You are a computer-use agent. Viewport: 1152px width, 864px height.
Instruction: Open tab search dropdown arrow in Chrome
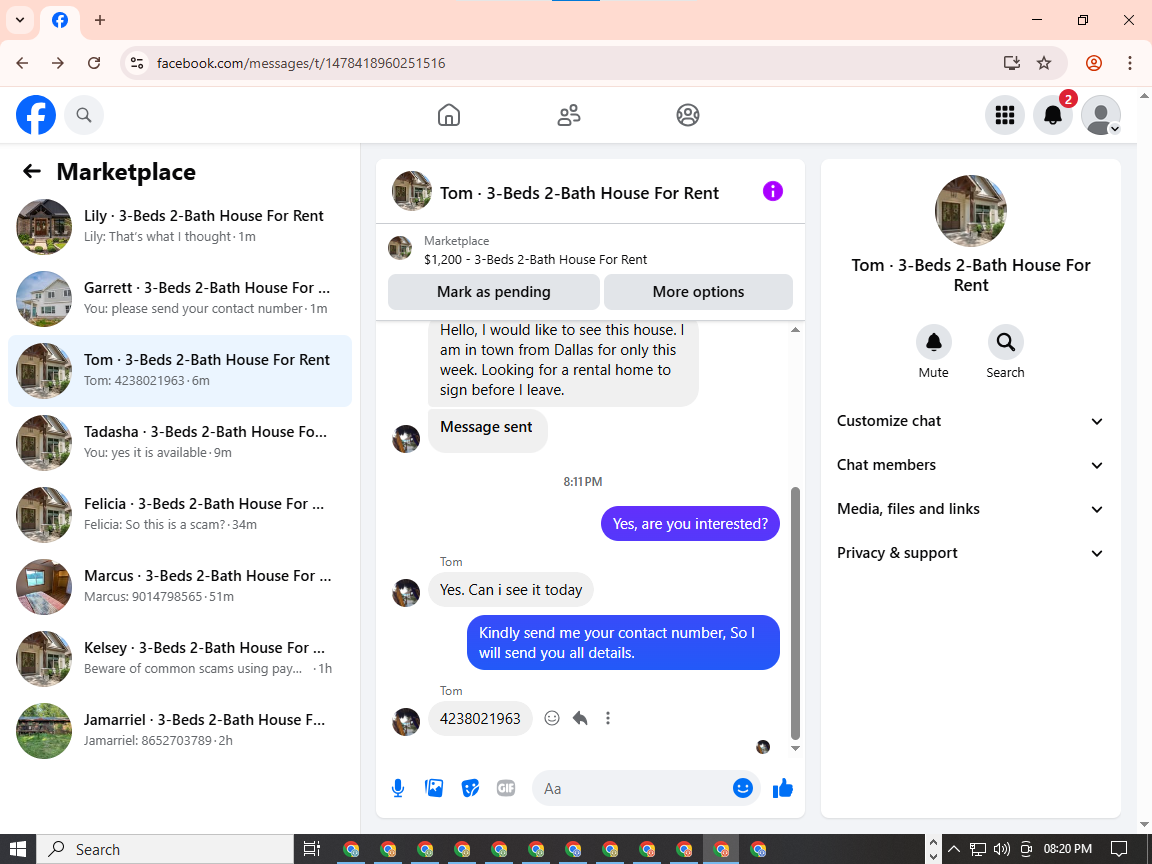pos(20,20)
